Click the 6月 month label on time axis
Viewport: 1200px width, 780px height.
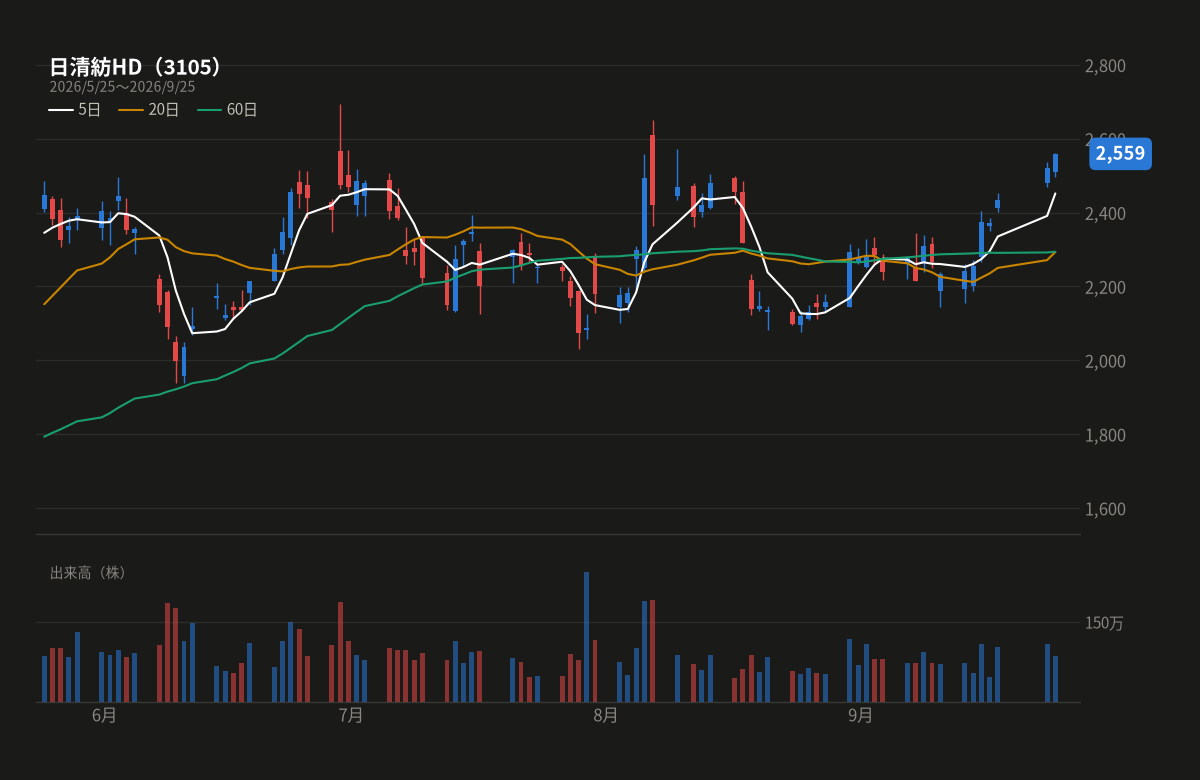[104, 715]
